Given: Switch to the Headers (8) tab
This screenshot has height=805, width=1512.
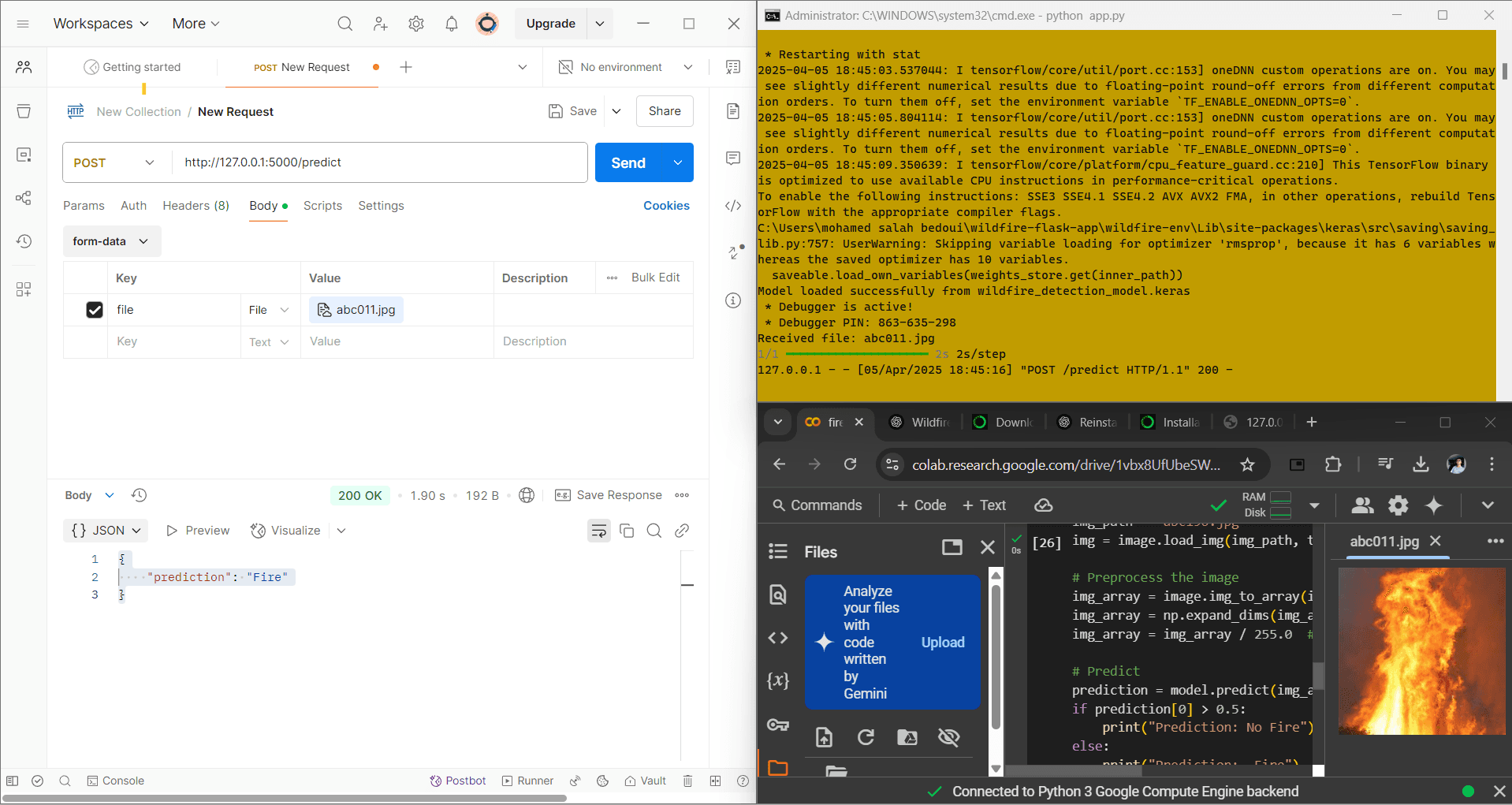Looking at the screenshot, I should pos(196,206).
